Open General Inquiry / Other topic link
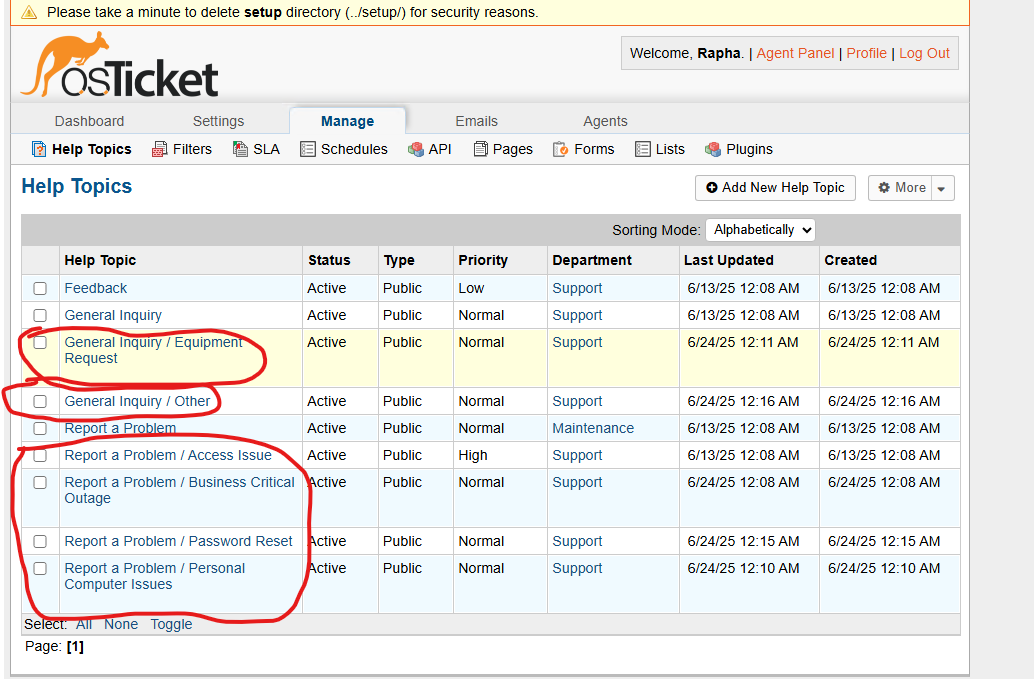This screenshot has height=679, width=1034. [x=137, y=401]
